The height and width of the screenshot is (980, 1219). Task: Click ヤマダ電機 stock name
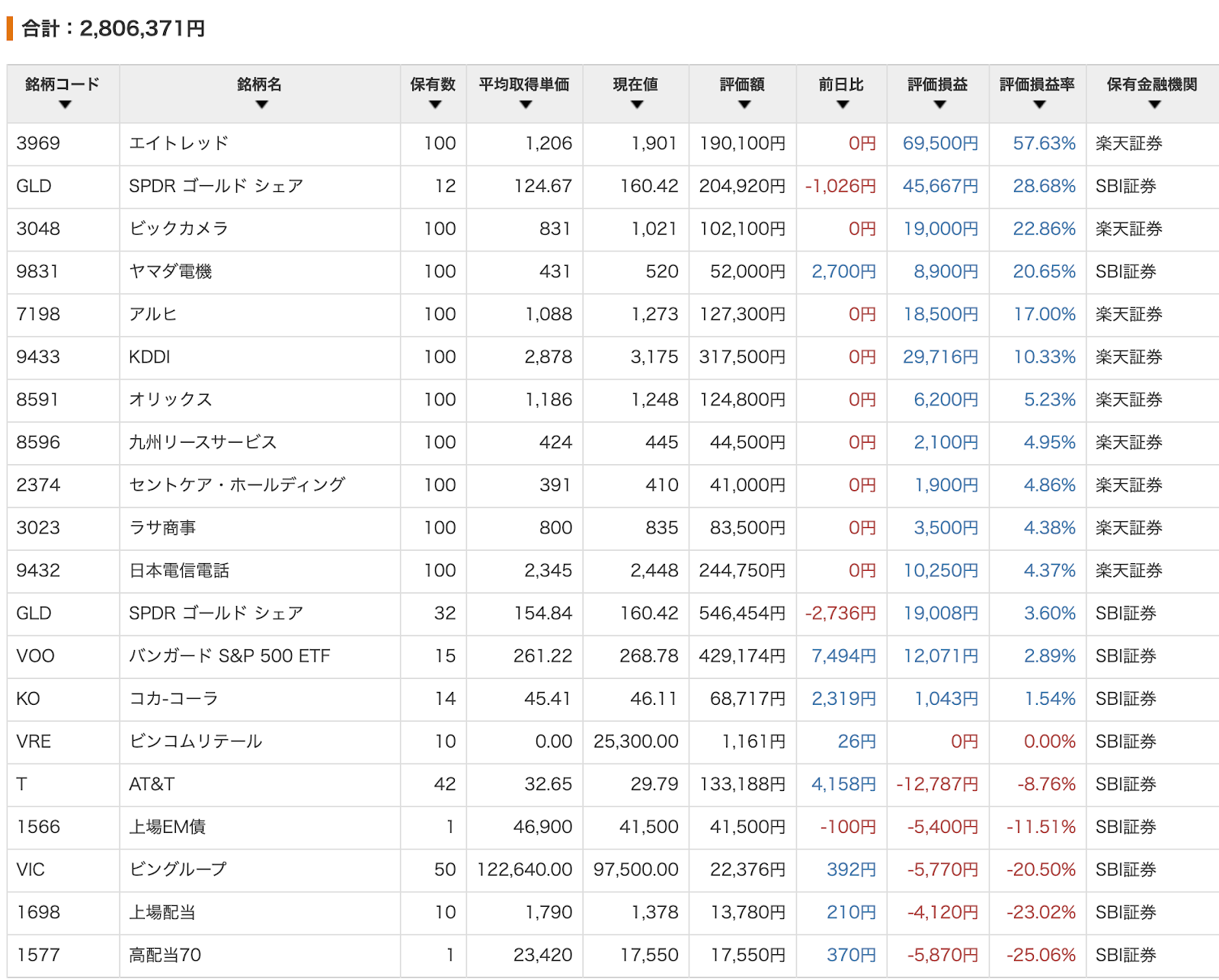click(x=171, y=271)
